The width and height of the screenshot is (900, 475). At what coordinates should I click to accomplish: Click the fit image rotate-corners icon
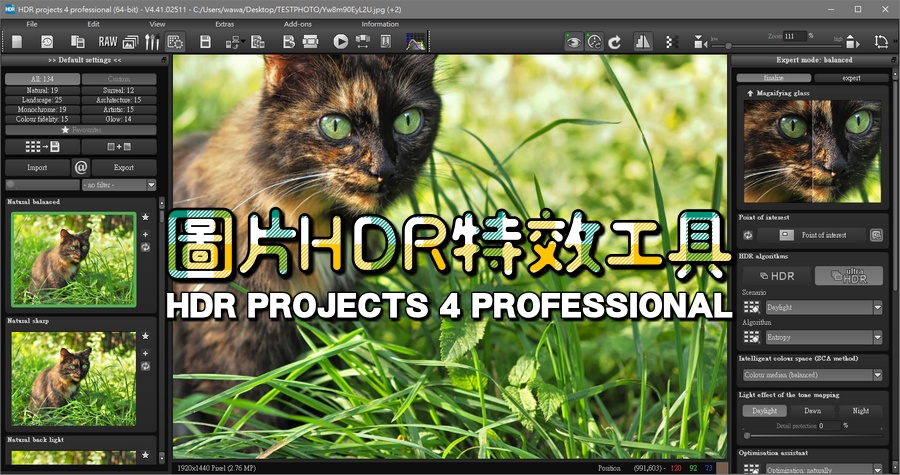[x=881, y=42]
